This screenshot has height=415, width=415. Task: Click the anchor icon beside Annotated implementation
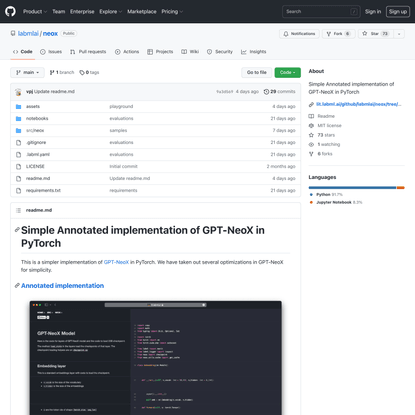(x=17, y=286)
